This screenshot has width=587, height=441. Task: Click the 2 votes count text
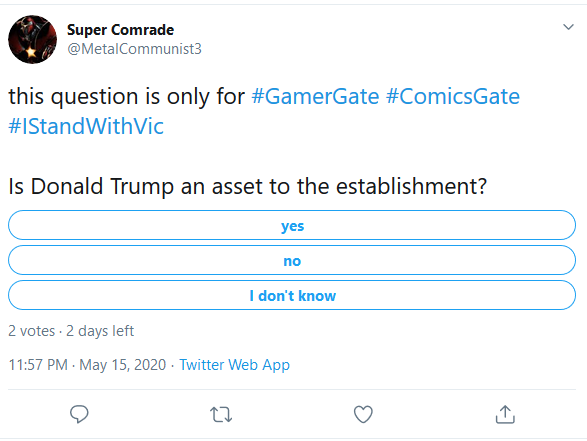(32, 331)
